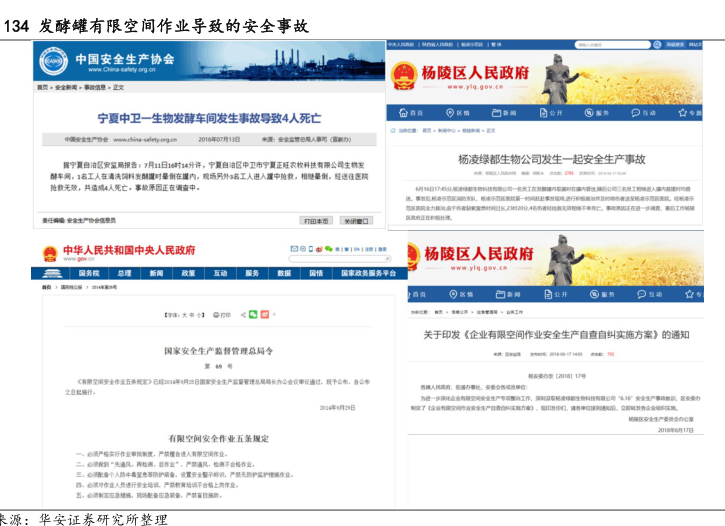Click 互动 chat bubble in upper Yangling navbar
The height and width of the screenshot is (526, 725).
pyautogui.click(x=636, y=113)
